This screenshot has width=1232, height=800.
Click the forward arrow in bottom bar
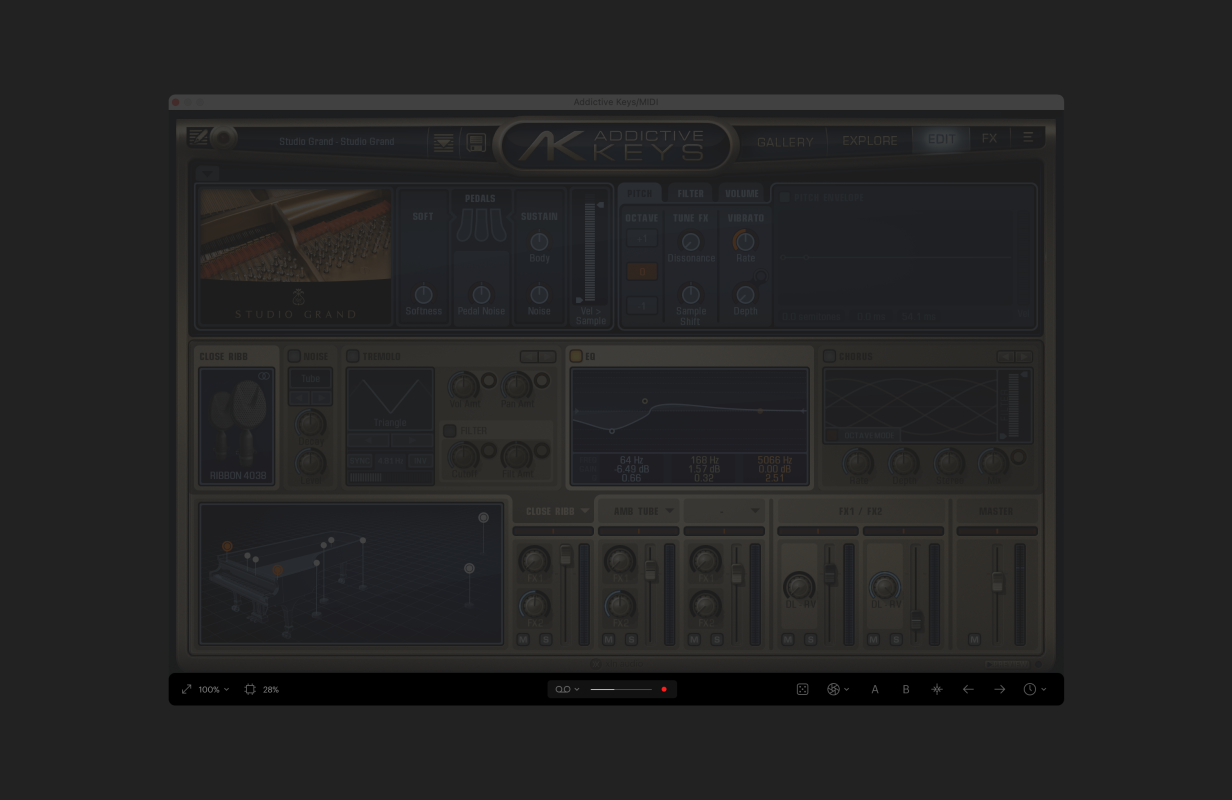[999, 689]
